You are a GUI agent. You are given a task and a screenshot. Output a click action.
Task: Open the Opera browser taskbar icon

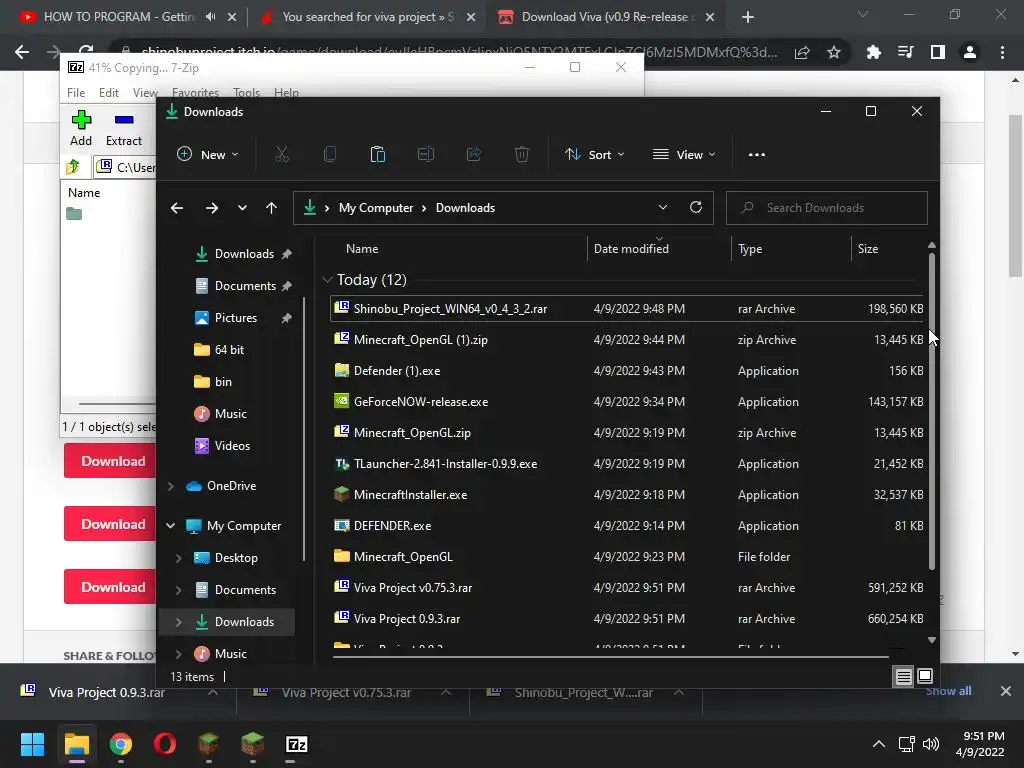click(165, 744)
